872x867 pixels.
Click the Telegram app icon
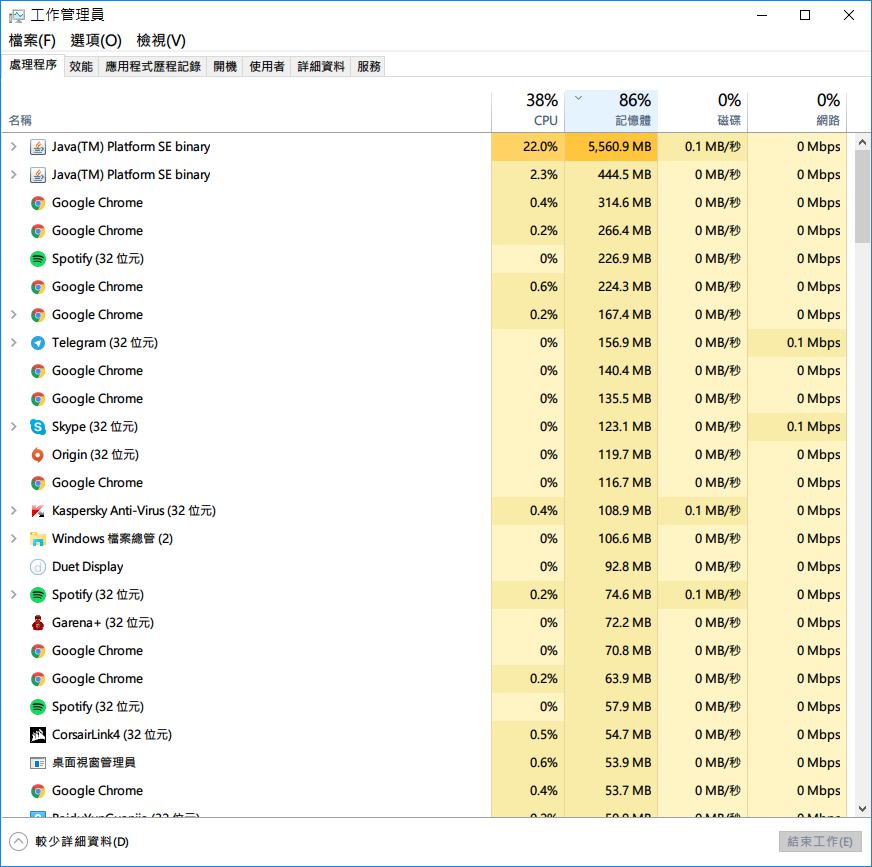(38, 343)
